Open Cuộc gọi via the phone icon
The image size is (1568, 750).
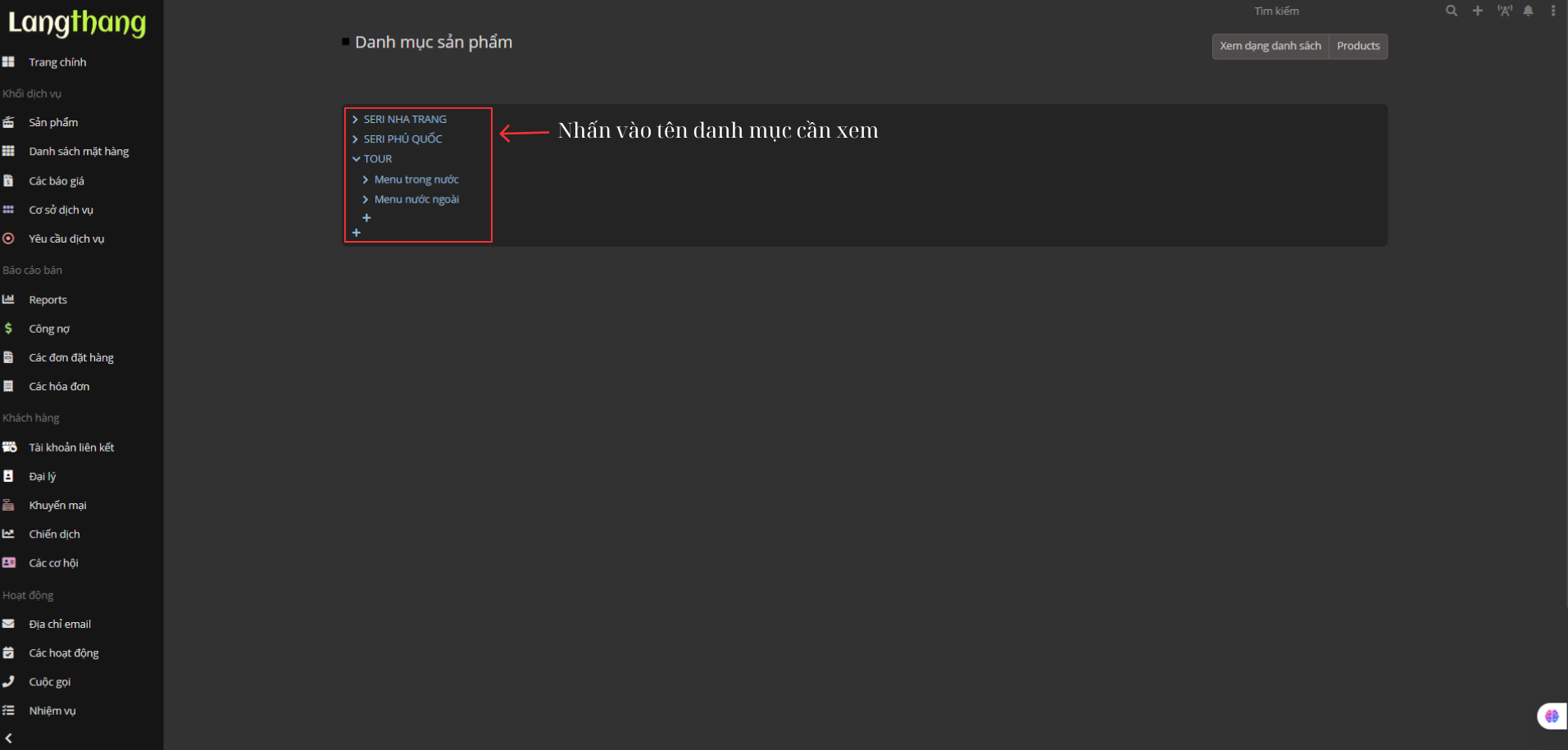[8, 681]
